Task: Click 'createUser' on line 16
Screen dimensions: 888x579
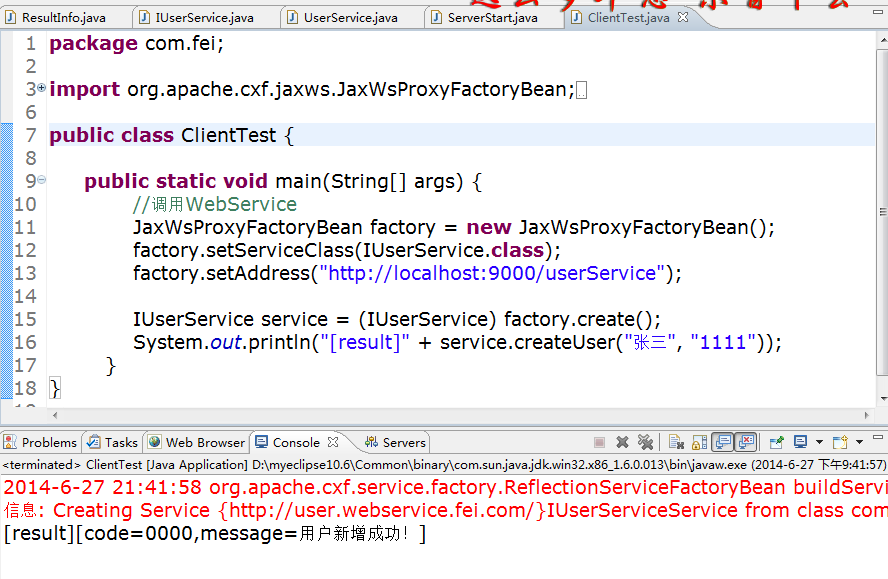Action: point(562,343)
